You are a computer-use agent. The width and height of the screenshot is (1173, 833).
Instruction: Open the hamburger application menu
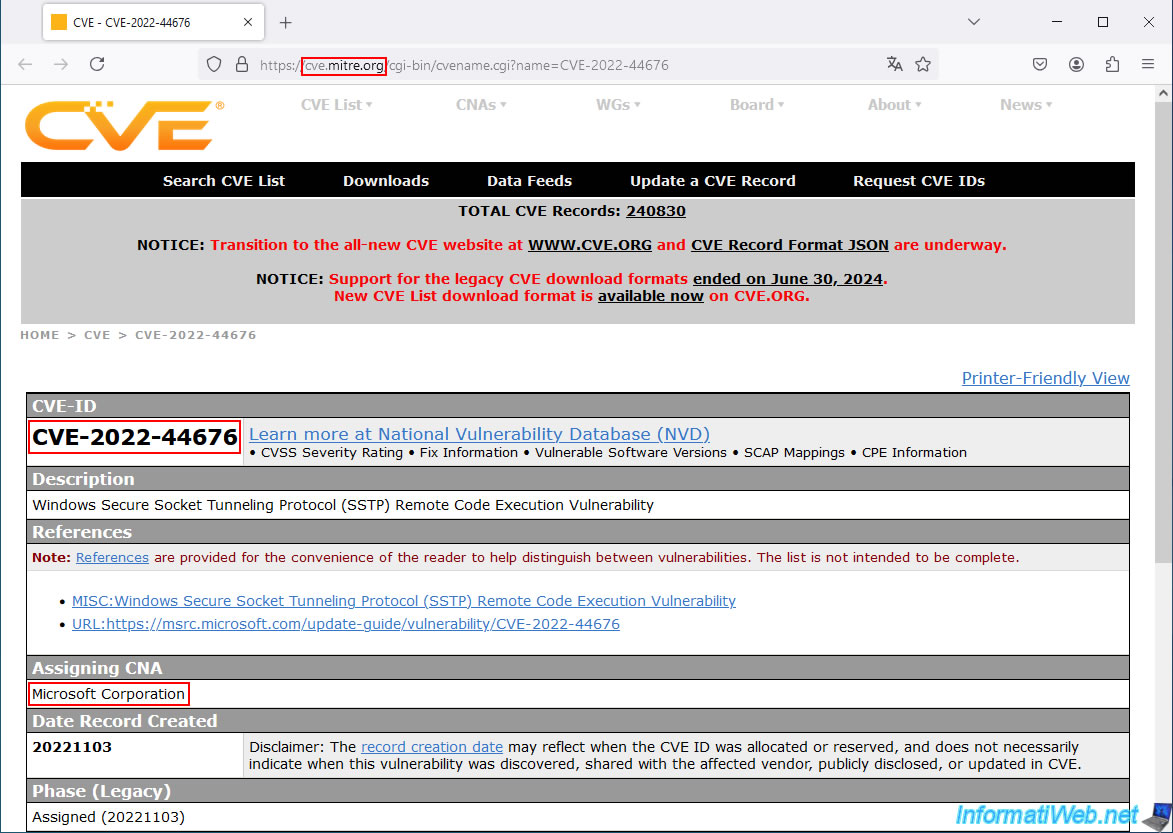click(x=1148, y=64)
